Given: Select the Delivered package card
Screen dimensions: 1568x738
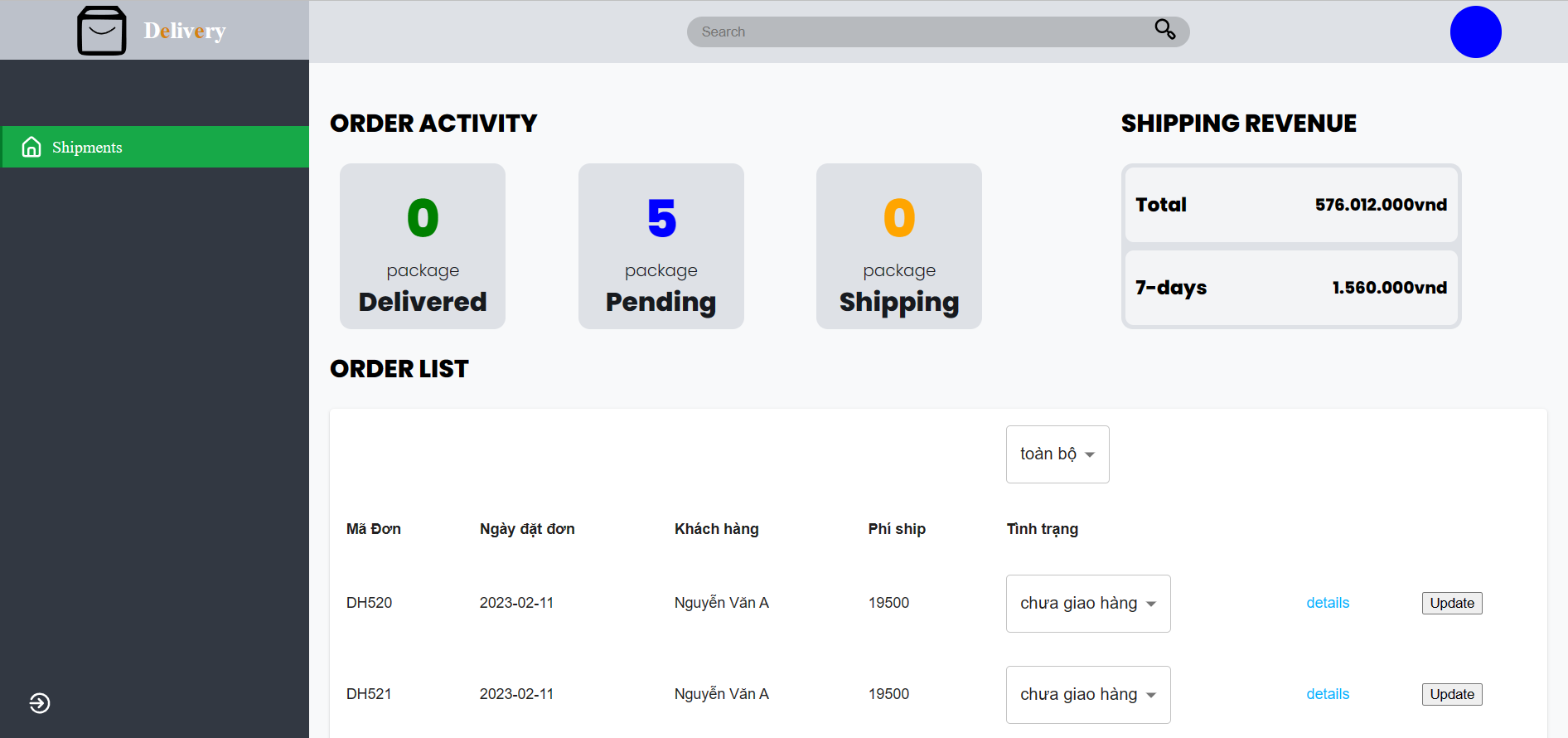Looking at the screenshot, I should click(423, 246).
